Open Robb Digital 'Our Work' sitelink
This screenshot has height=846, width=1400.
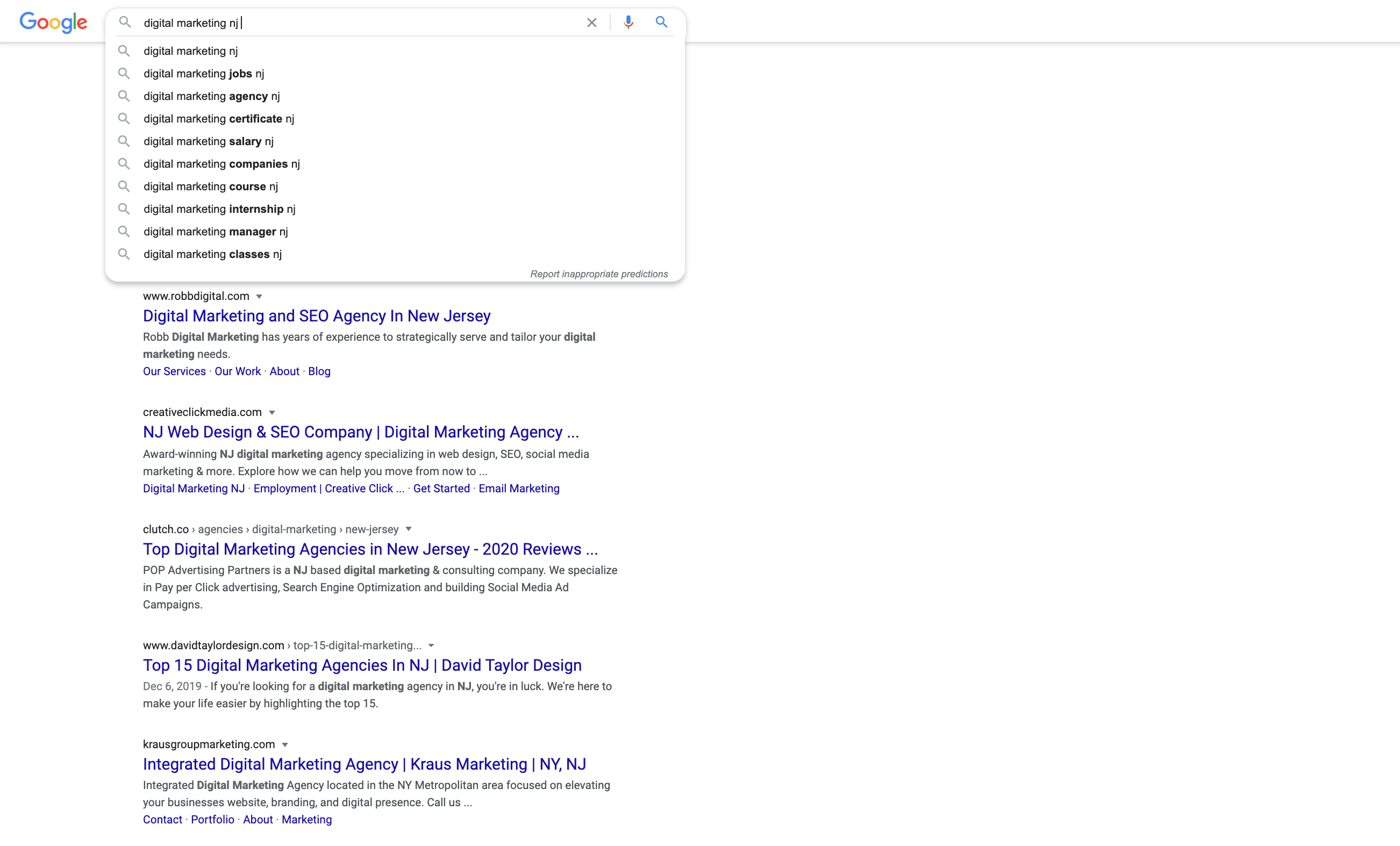coord(238,371)
